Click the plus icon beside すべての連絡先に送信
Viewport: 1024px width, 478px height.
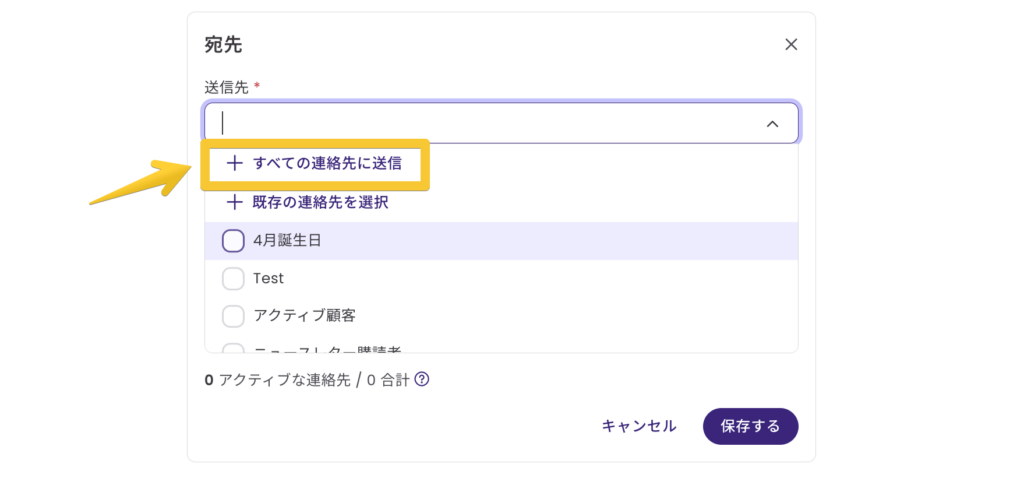[235, 164]
